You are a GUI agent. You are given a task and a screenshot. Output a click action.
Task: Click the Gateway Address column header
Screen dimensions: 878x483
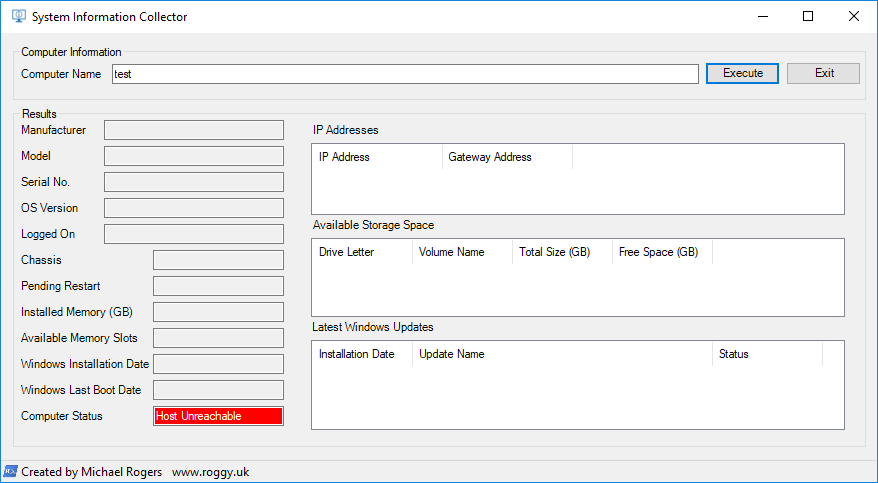coord(506,157)
